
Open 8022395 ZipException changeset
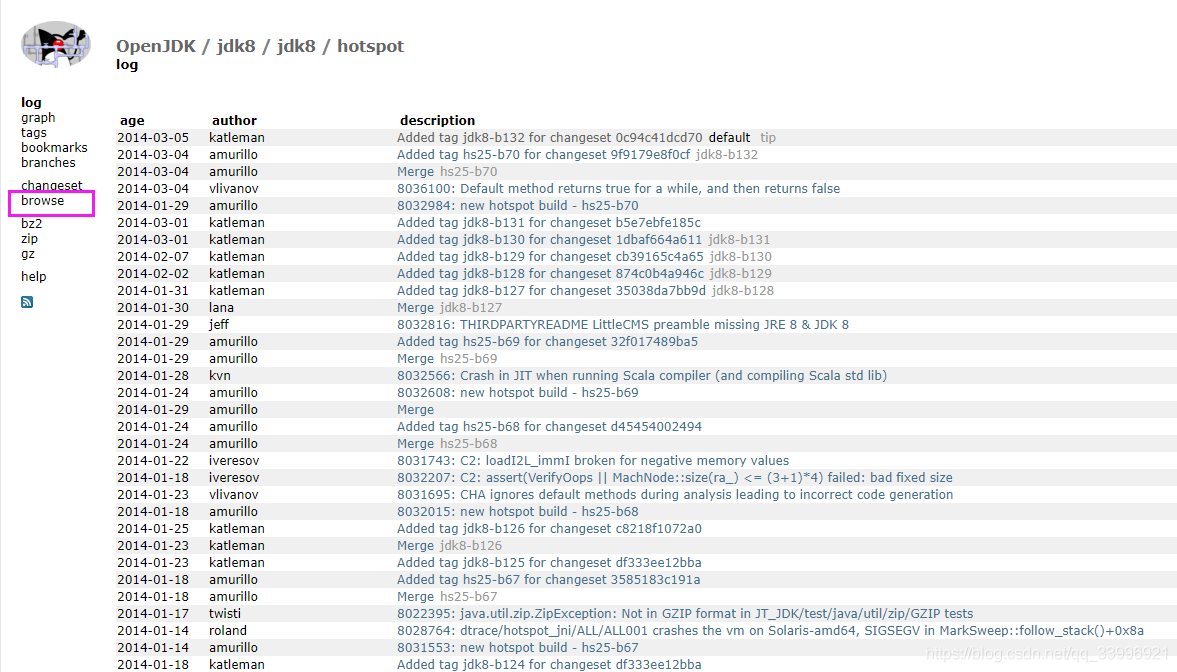(685, 614)
